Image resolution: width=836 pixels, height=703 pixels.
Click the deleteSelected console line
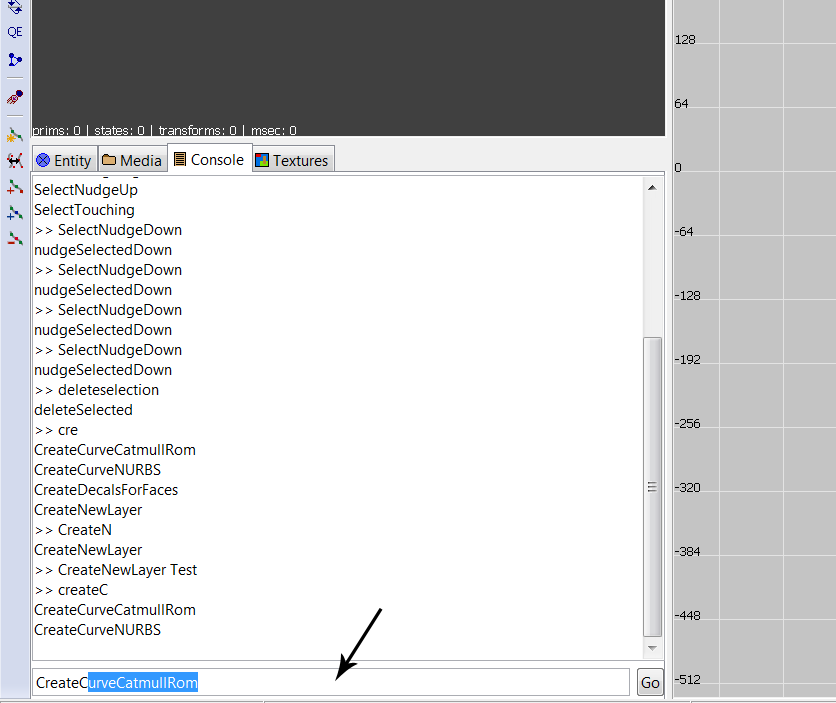[x=83, y=410]
